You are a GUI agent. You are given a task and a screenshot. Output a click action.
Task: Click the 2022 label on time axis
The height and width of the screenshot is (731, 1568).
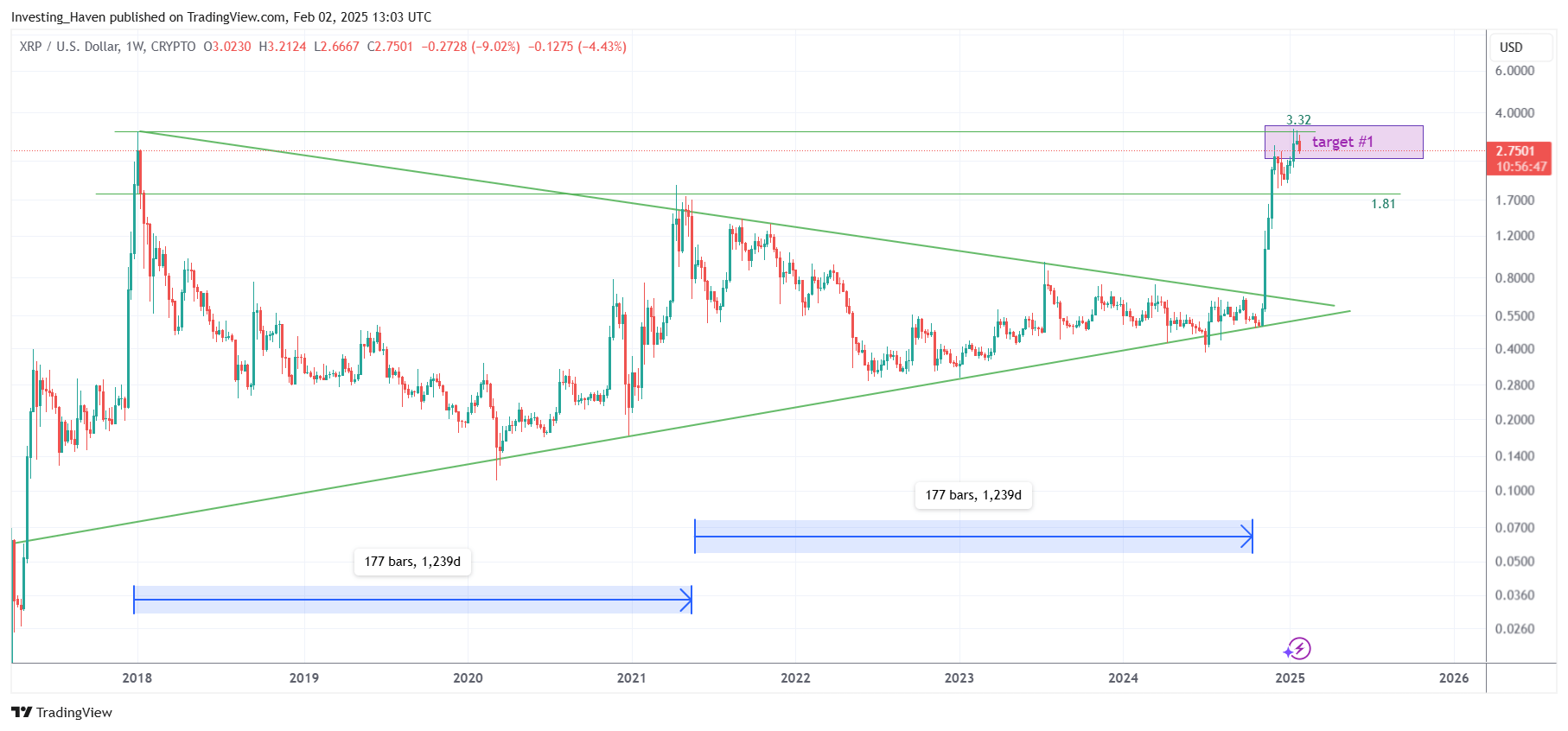[795, 678]
